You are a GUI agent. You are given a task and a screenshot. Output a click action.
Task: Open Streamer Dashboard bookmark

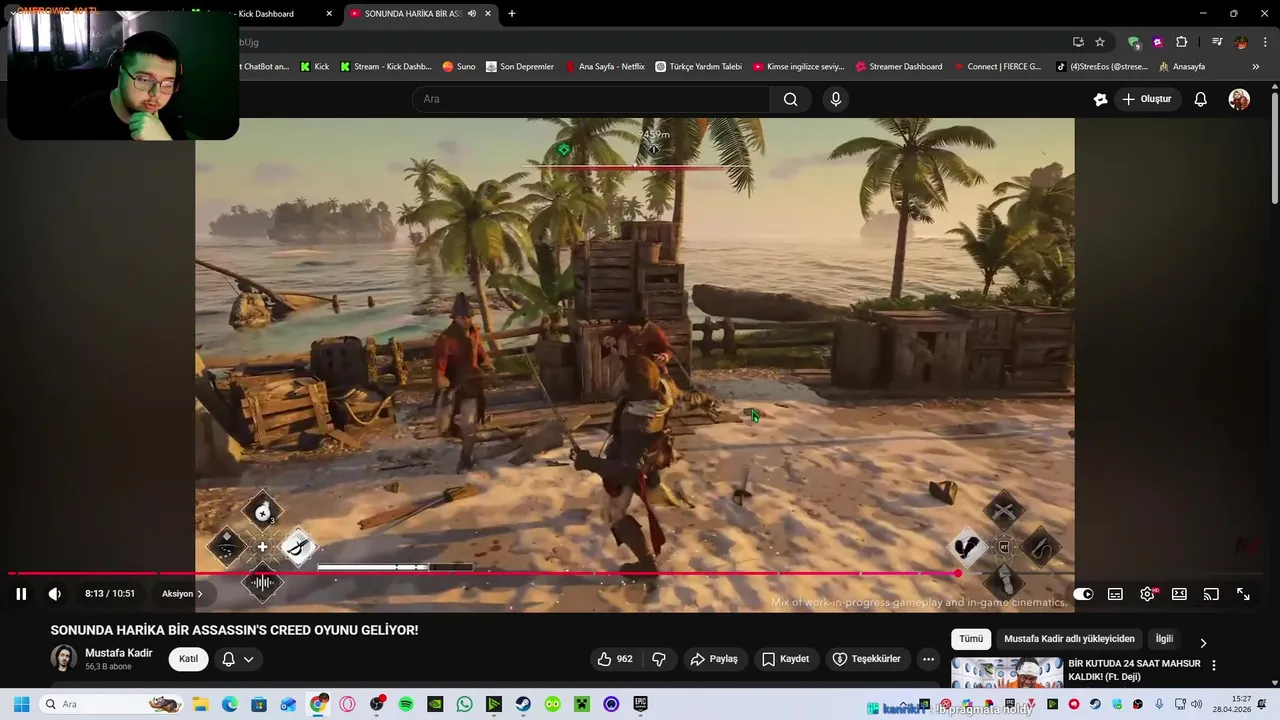pos(898,67)
